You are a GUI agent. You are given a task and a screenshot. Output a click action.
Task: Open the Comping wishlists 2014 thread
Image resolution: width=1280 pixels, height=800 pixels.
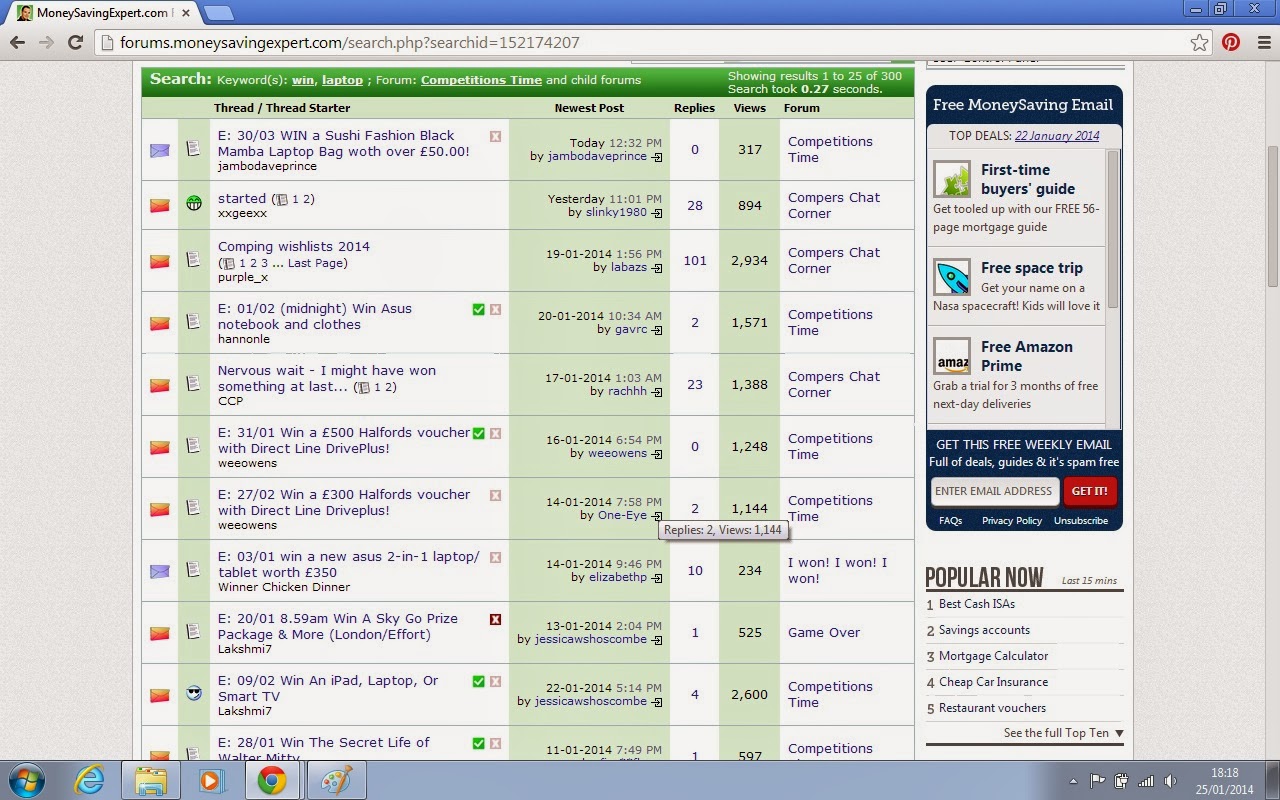293,247
